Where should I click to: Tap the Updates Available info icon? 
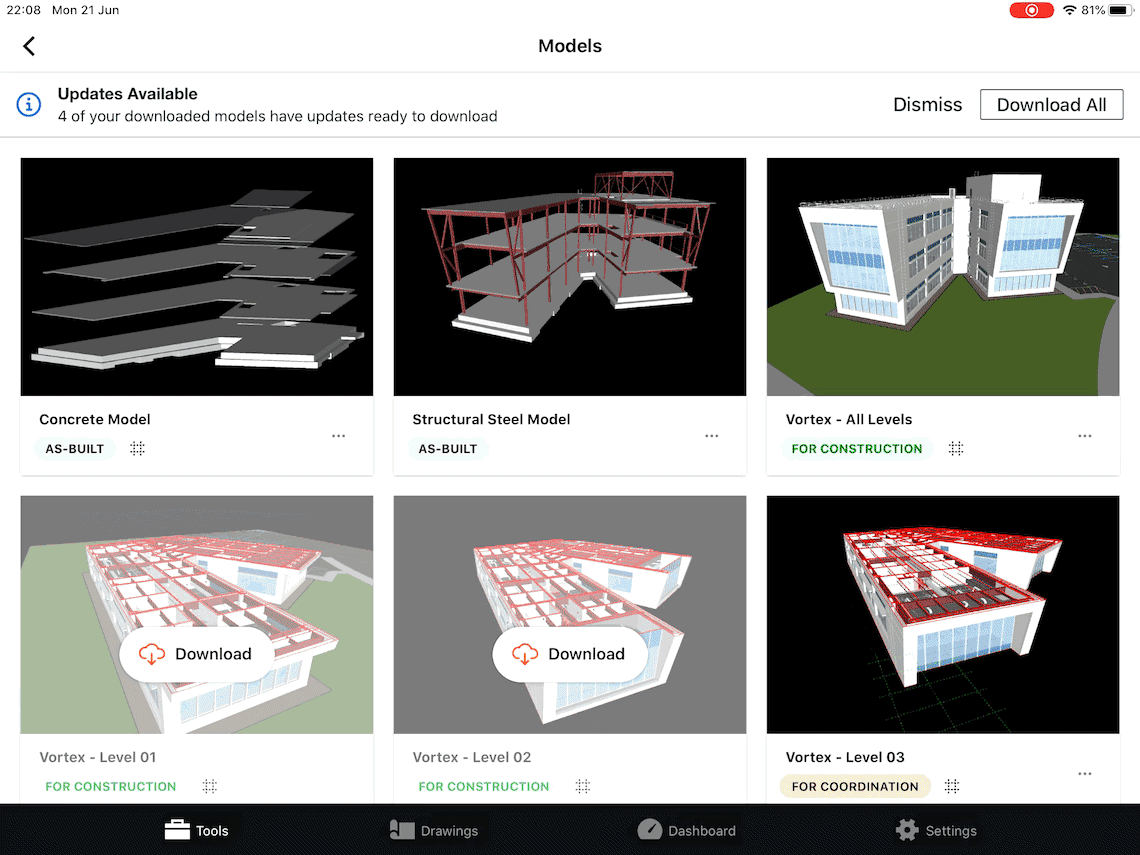(29, 105)
